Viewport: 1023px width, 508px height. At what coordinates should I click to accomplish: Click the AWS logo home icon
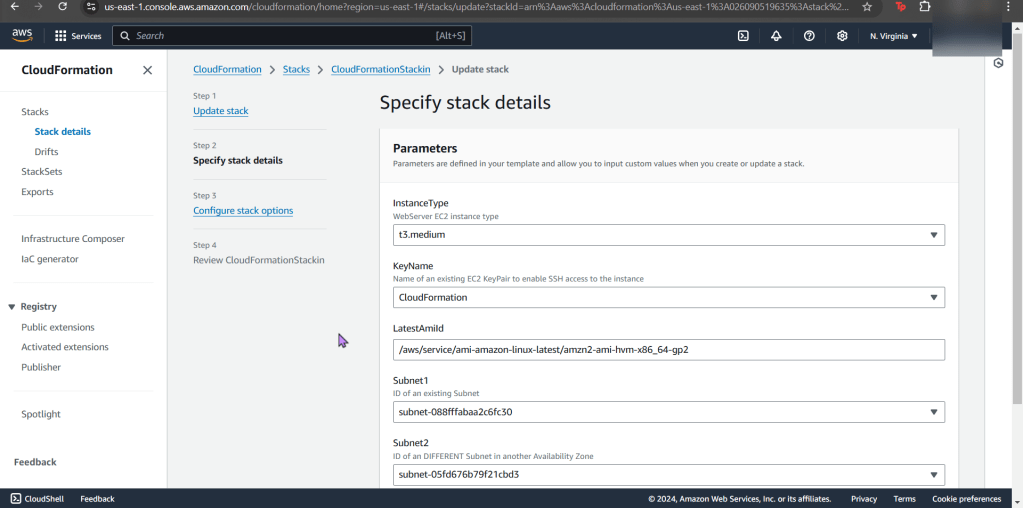(22, 35)
